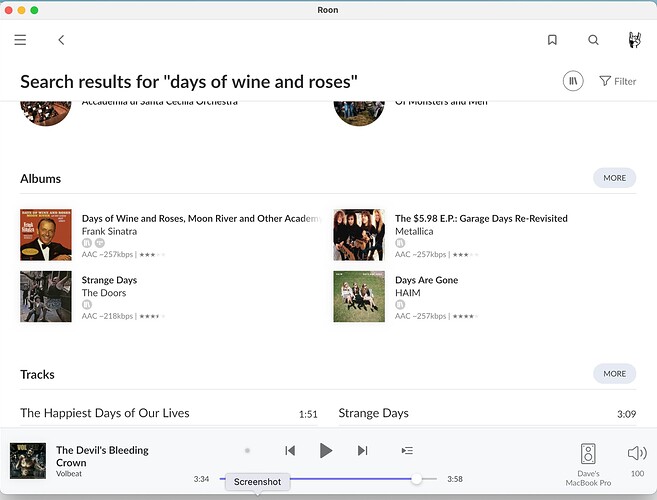This screenshot has width=657, height=500.
Task: Open search with the magnifier icon
Action: click(593, 40)
